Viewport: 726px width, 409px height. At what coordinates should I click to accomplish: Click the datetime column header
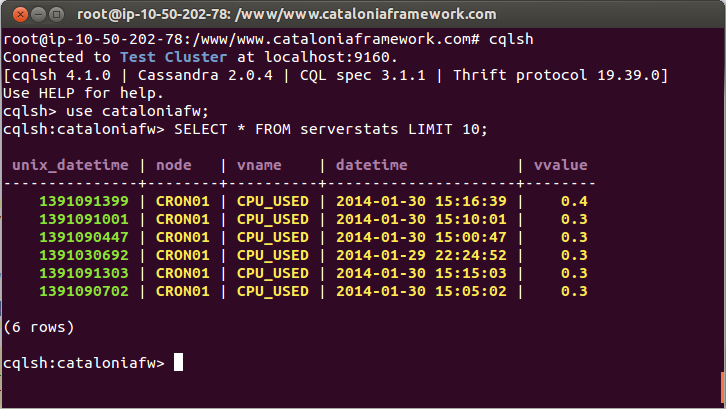coord(372,165)
